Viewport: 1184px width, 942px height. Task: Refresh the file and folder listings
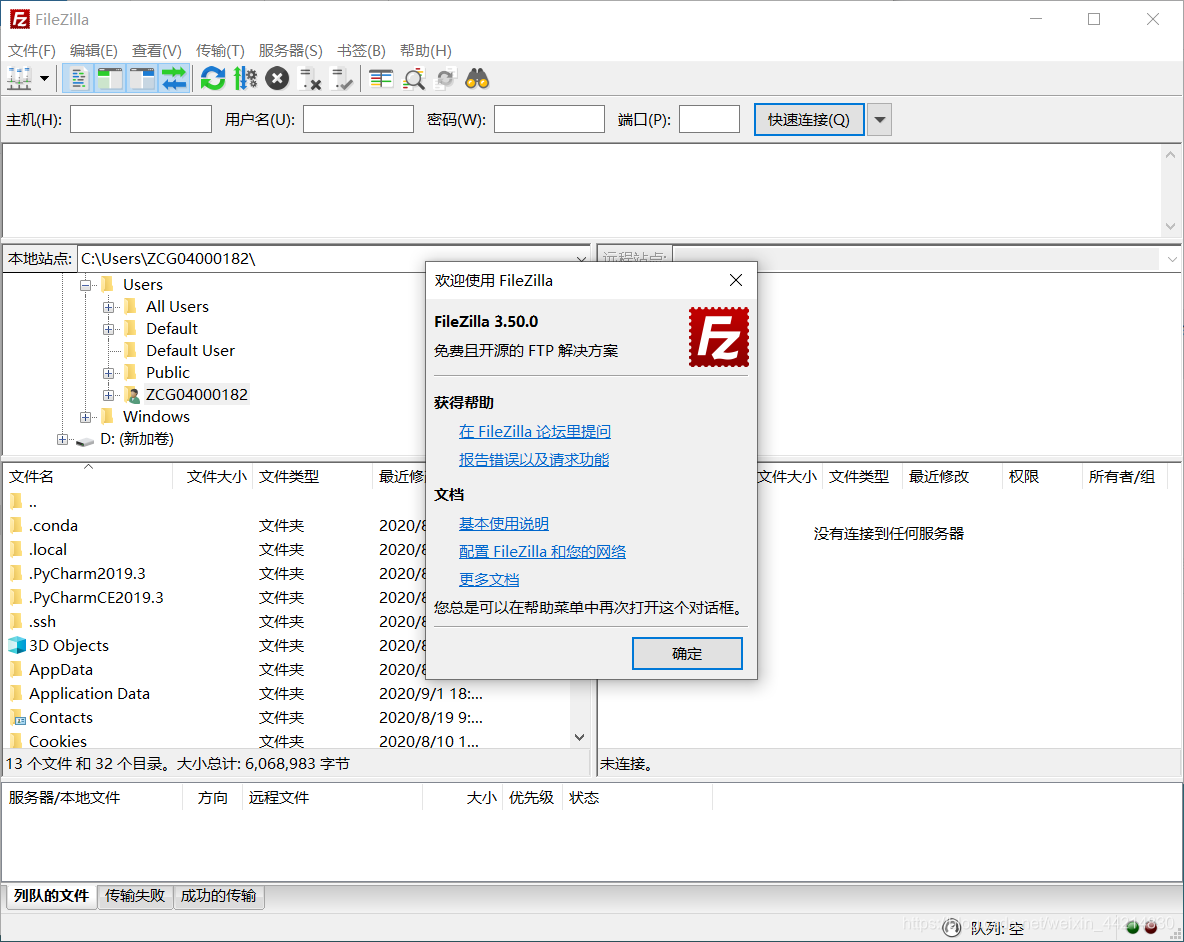click(213, 78)
